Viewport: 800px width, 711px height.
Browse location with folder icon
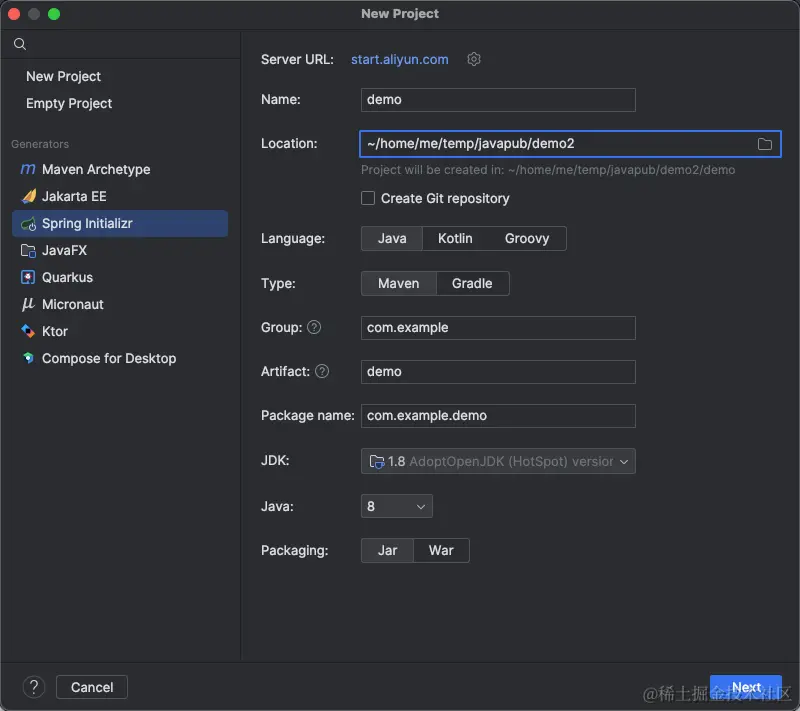tap(764, 144)
